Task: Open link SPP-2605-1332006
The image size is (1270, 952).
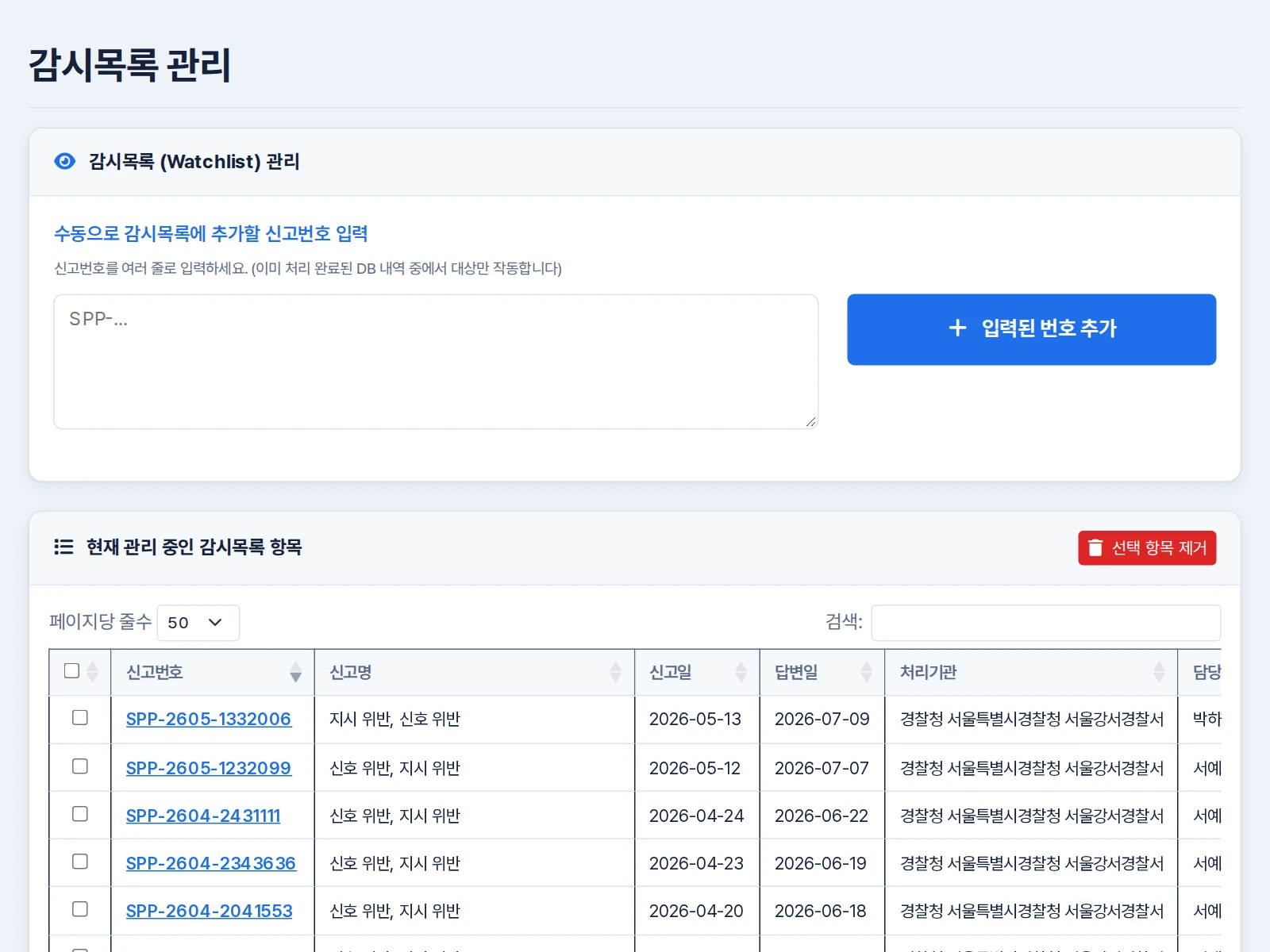Action: point(209,719)
